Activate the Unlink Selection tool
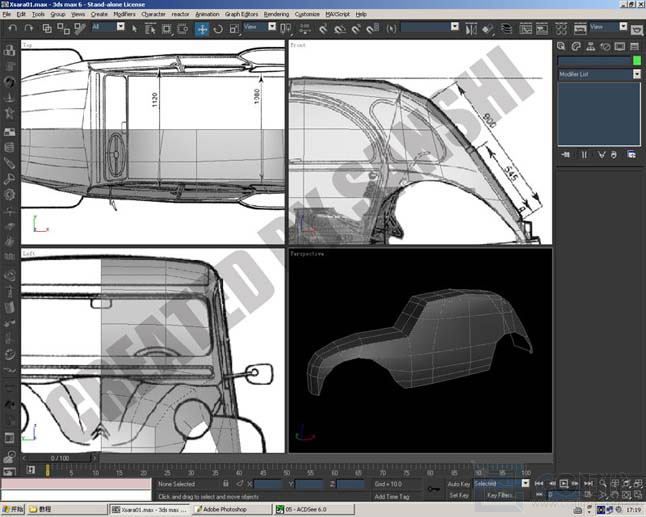 (63, 28)
